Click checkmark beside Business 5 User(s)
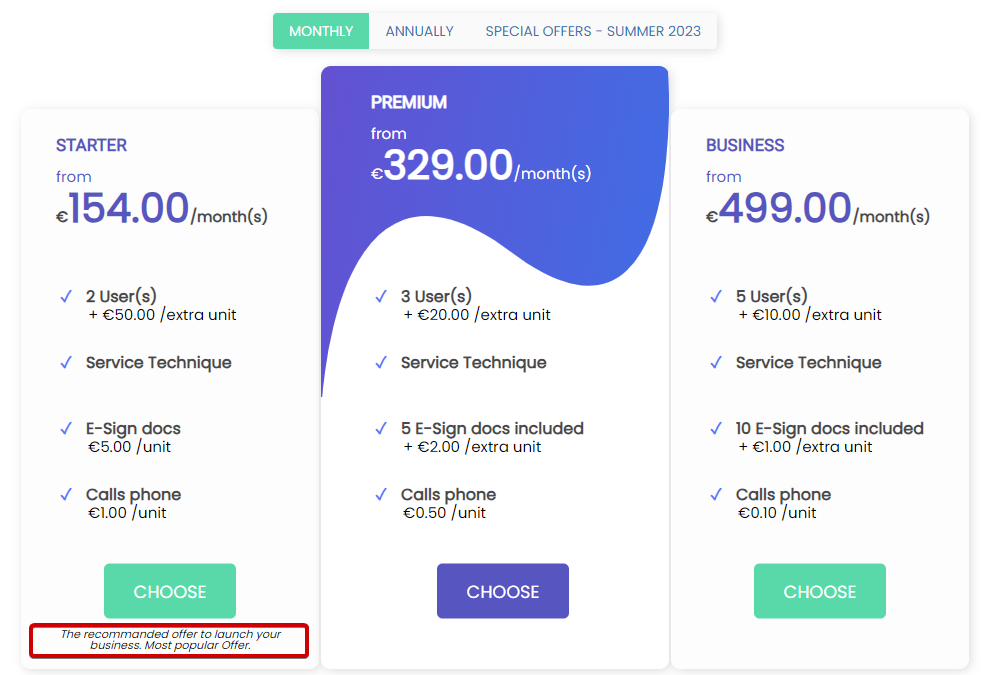 pyautogui.click(x=715, y=296)
